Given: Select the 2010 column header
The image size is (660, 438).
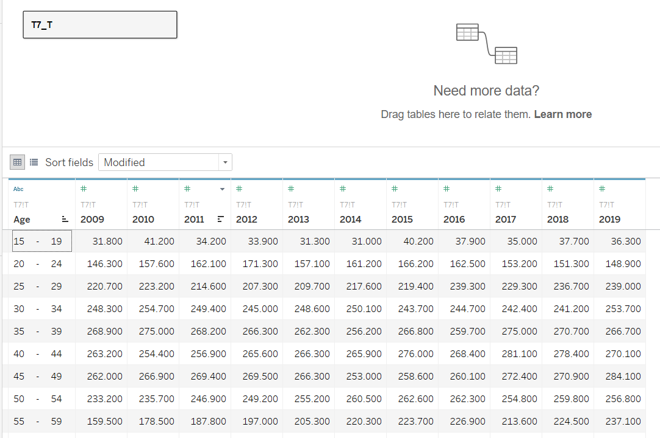Looking at the screenshot, I should (x=143, y=219).
